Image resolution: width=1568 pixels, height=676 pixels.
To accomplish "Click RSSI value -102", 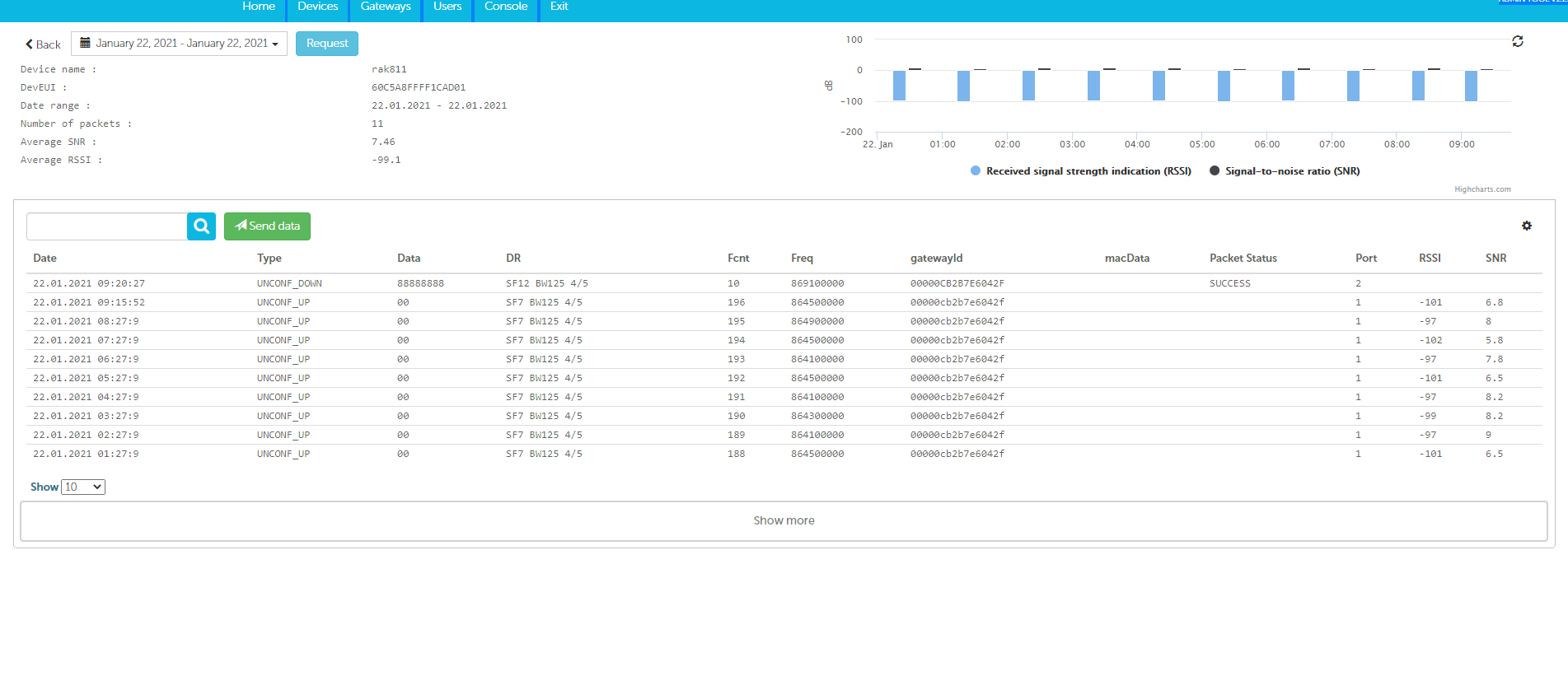I will tap(1430, 340).
